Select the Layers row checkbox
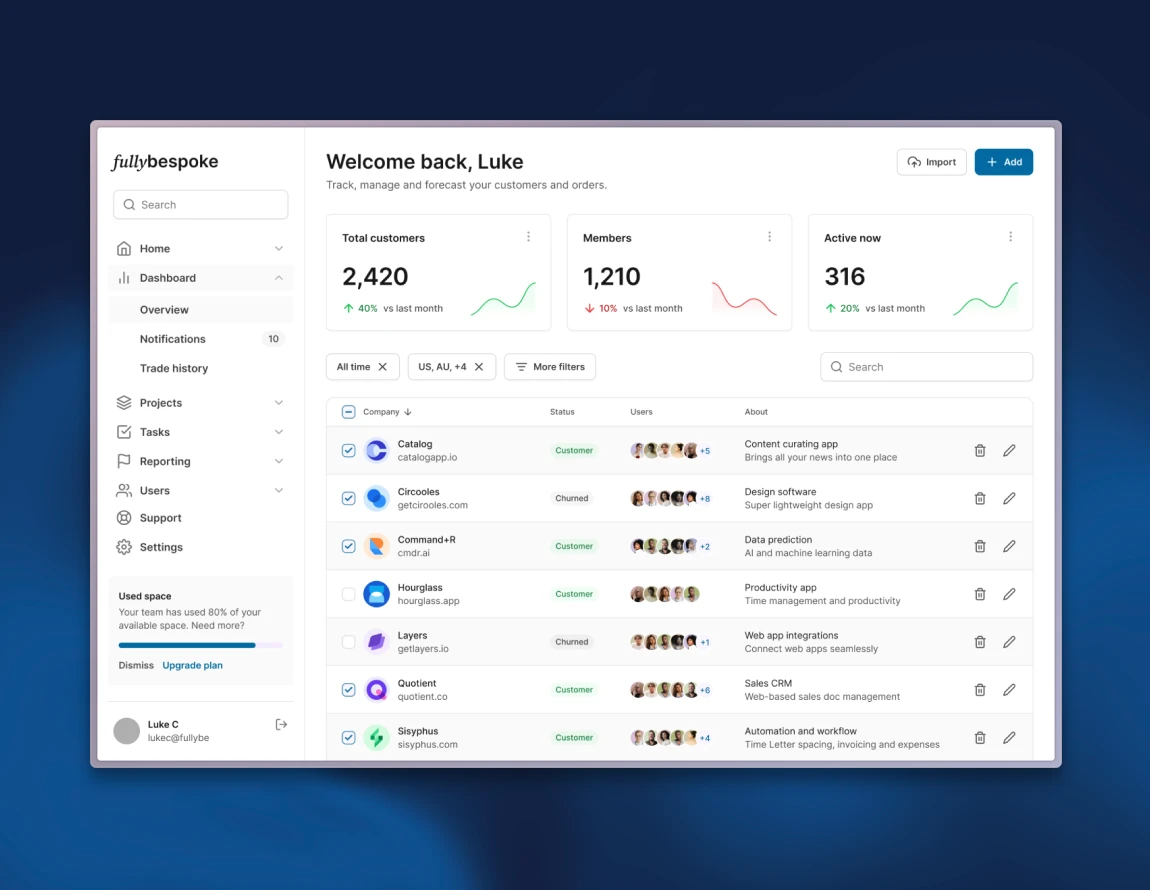The image size is (1150, 890). [x=348, y=642]
